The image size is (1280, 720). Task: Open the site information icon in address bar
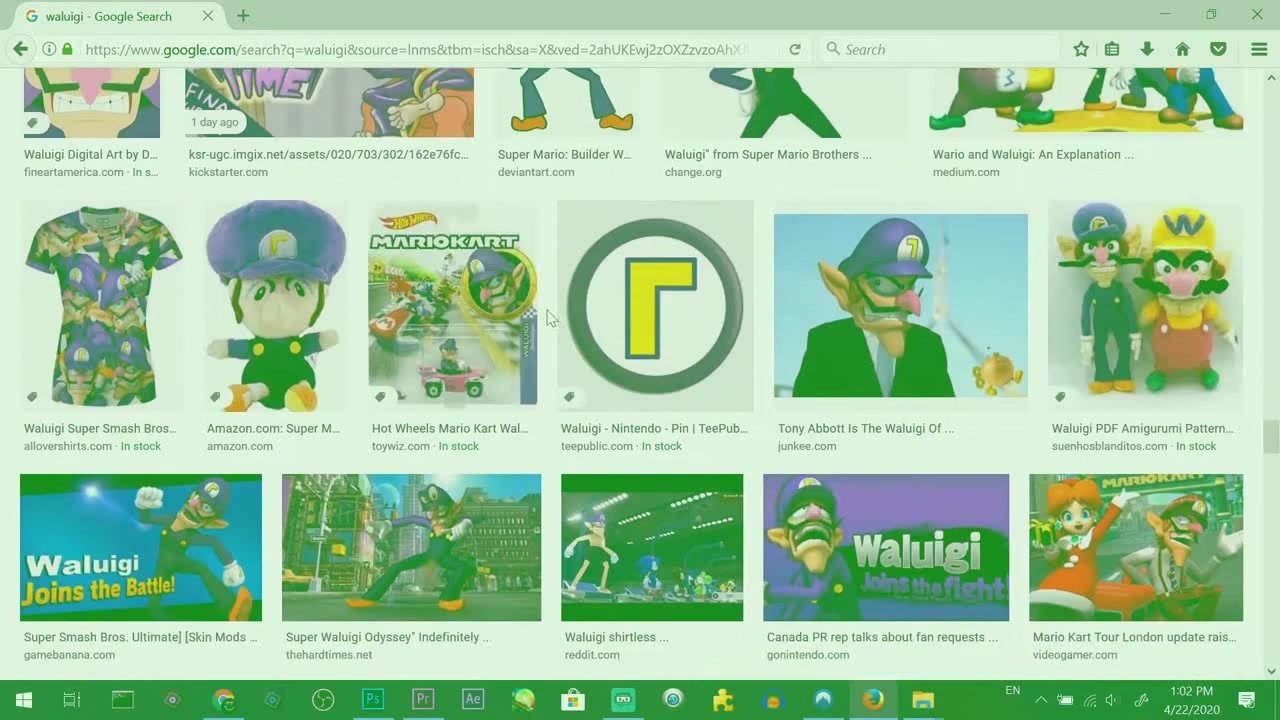48,49
